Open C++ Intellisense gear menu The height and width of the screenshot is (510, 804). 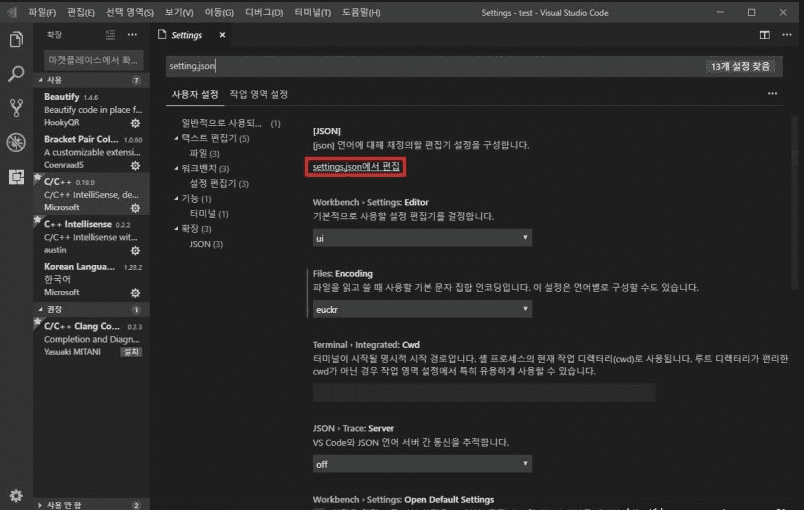[x=135, y=251]
